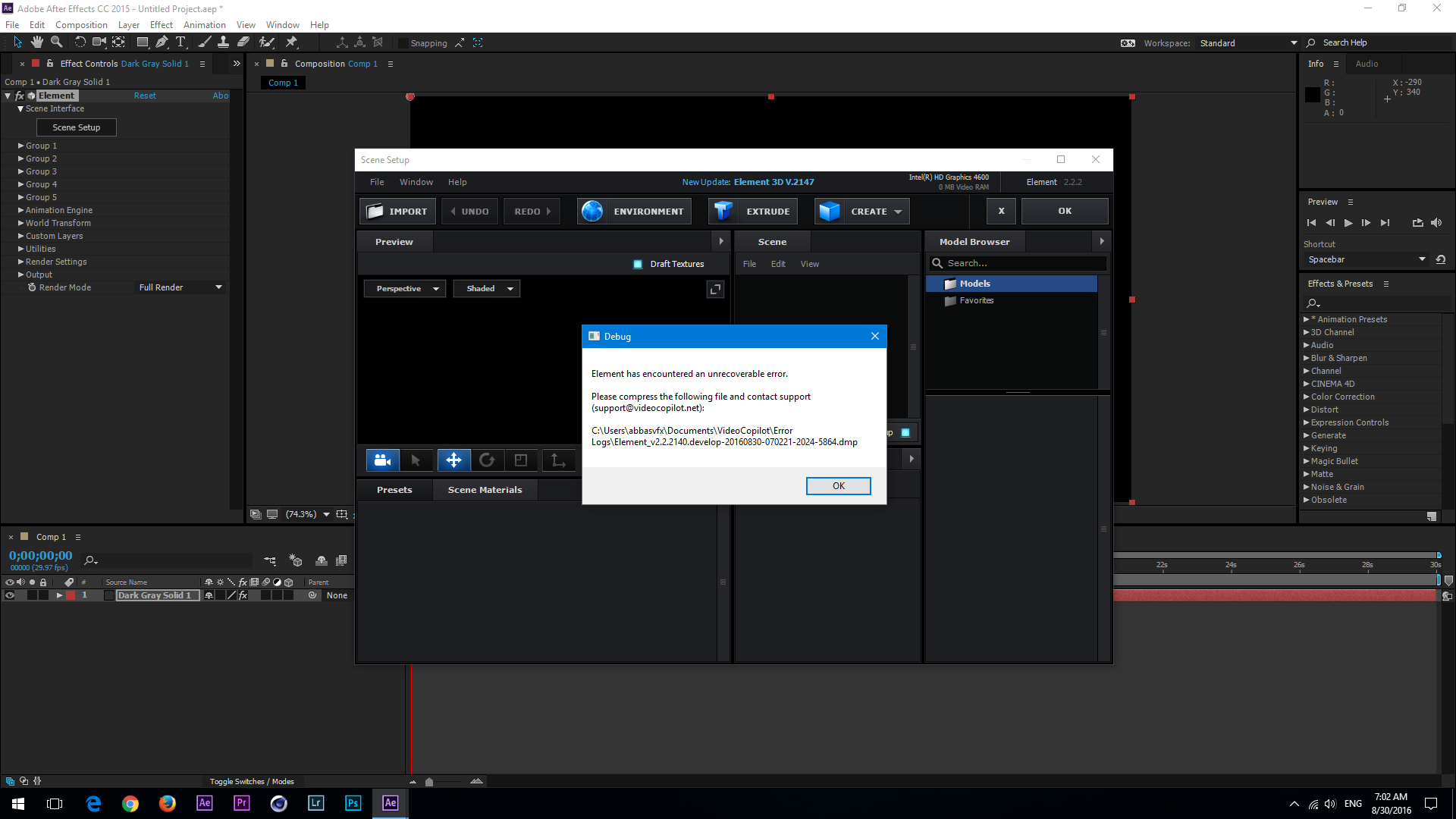Open the Animation menu

coord(204,25)
